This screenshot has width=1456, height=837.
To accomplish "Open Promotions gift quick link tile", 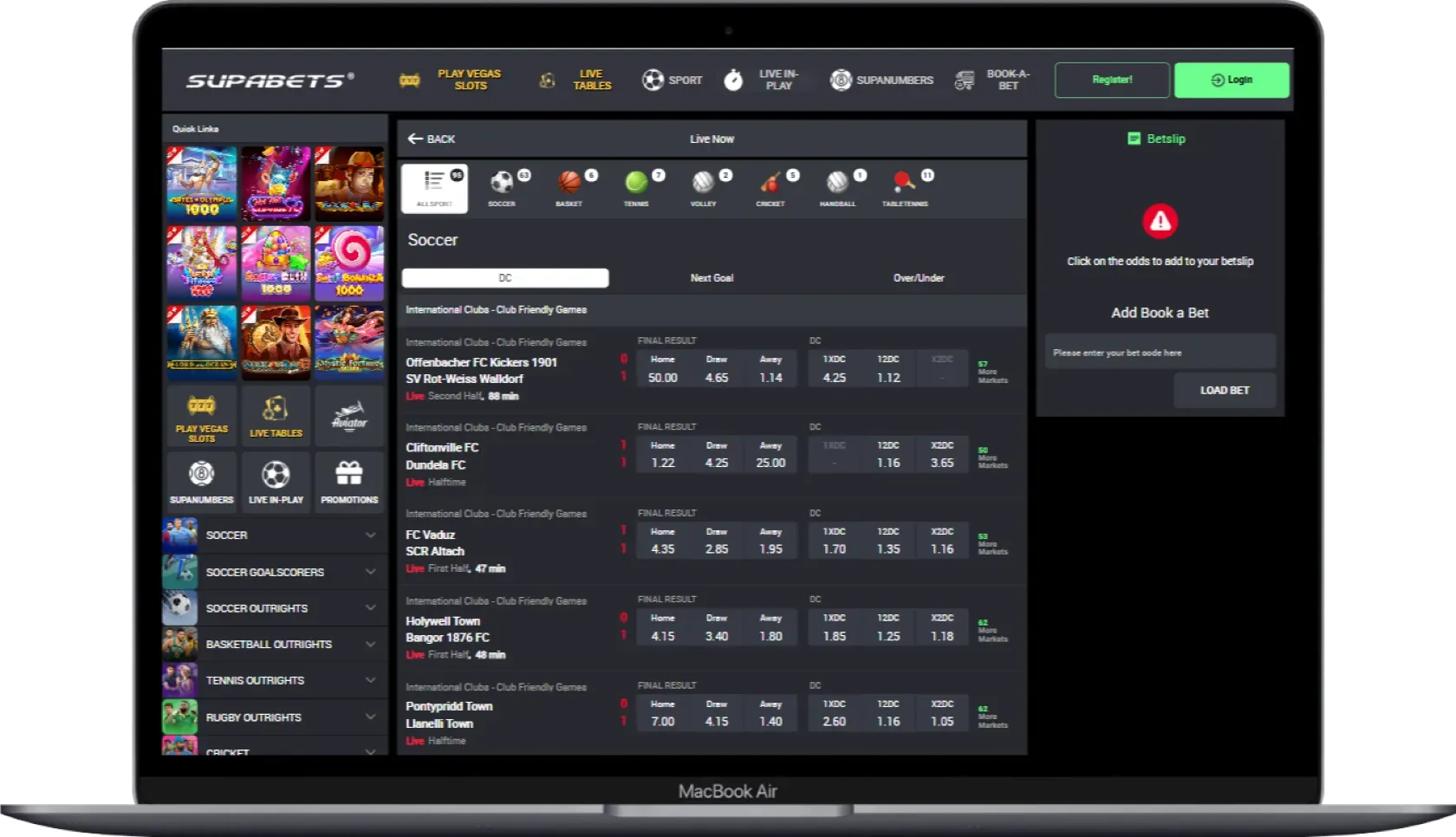I will pyautogui.click(x=349, y=482).
